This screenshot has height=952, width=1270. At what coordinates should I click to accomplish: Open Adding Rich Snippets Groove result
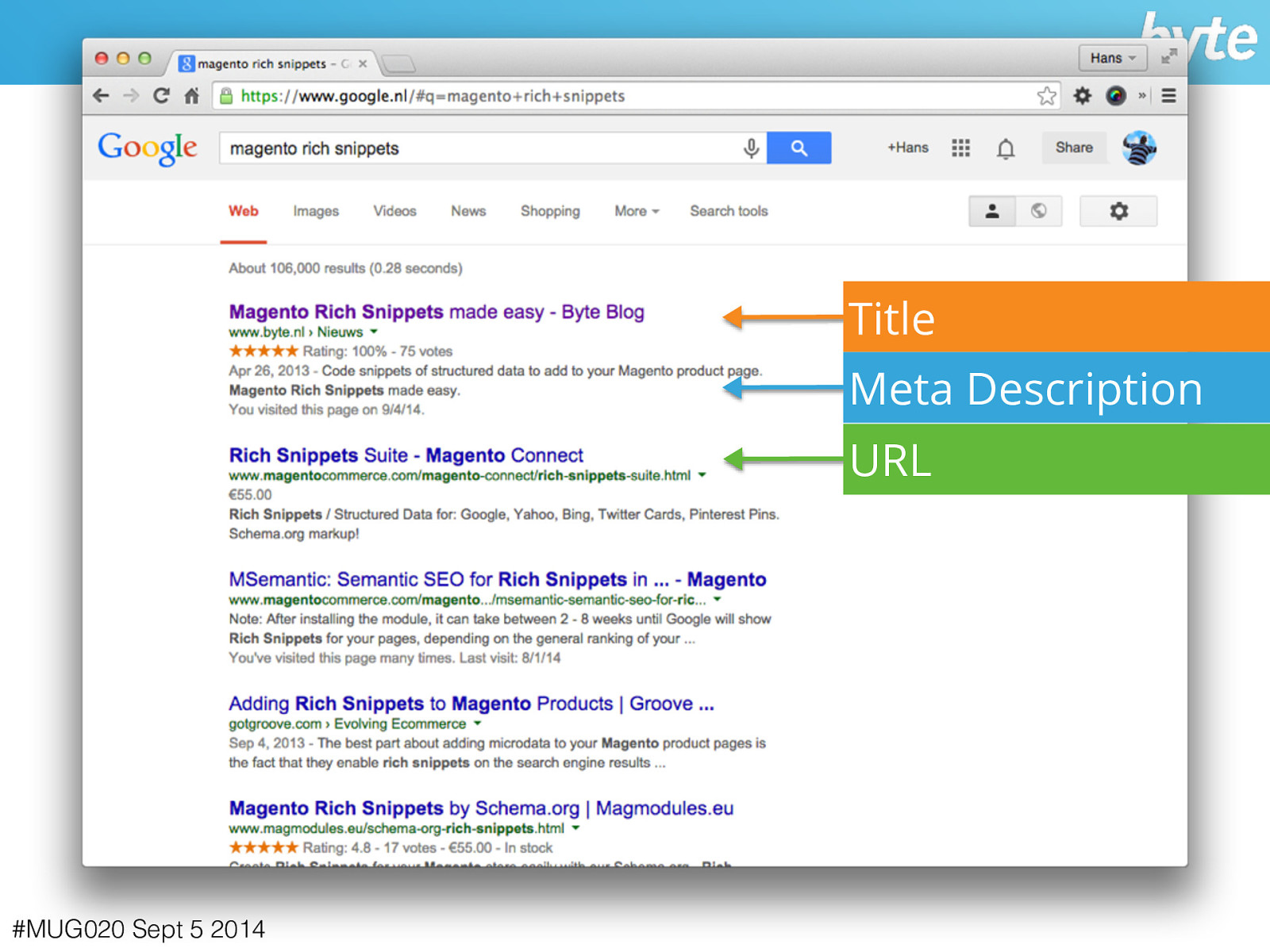click(x=471, y=704)
